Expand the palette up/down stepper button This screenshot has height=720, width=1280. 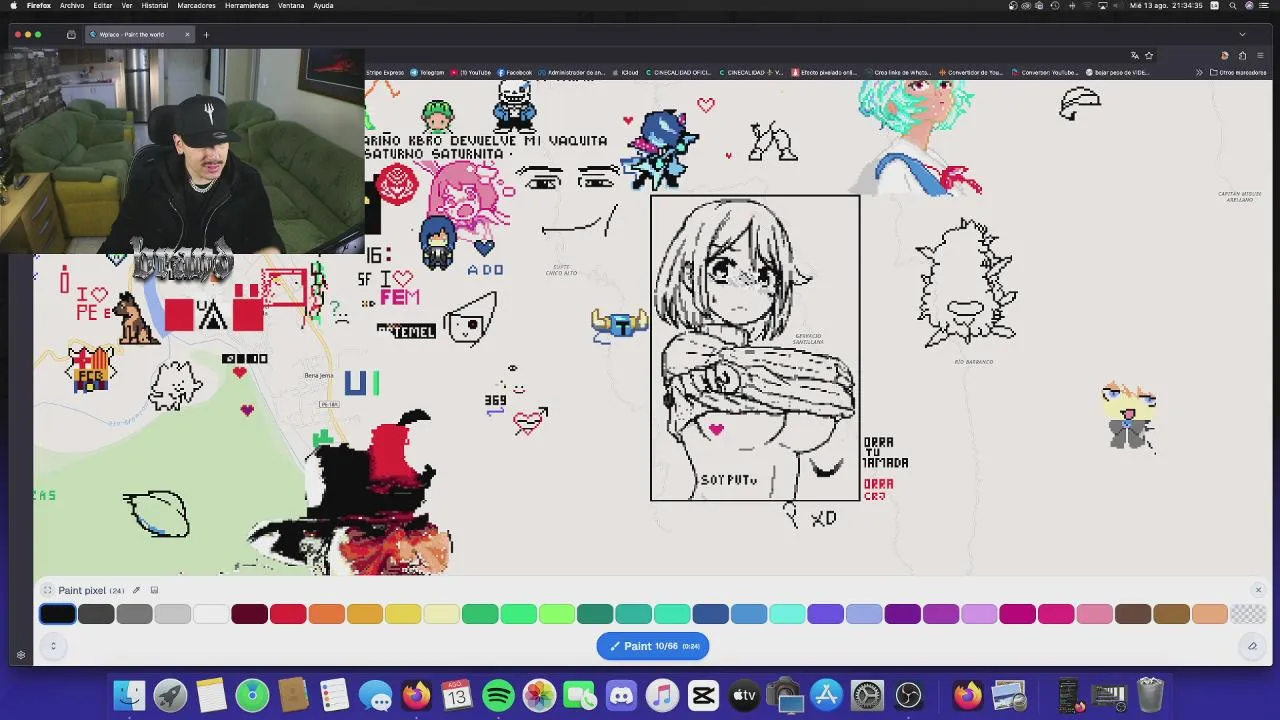pyautogui.click(x=53, y=646)
